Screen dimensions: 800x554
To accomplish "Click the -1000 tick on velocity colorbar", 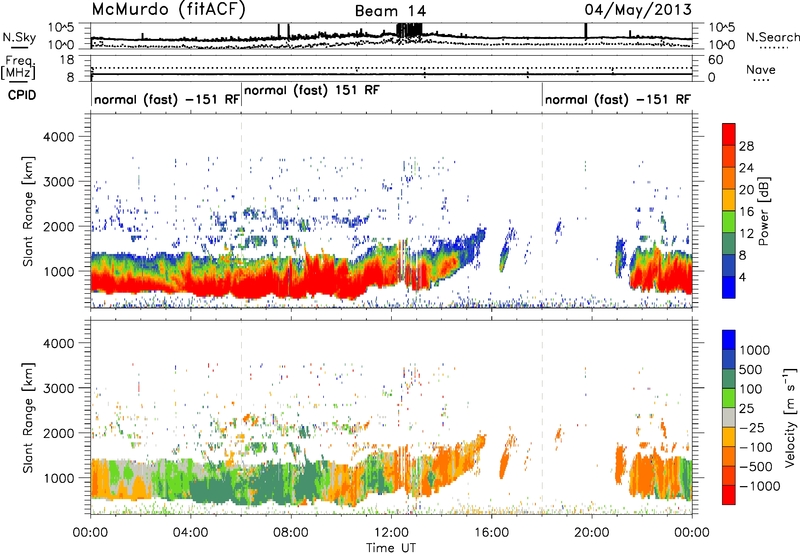I will point(759,486).
